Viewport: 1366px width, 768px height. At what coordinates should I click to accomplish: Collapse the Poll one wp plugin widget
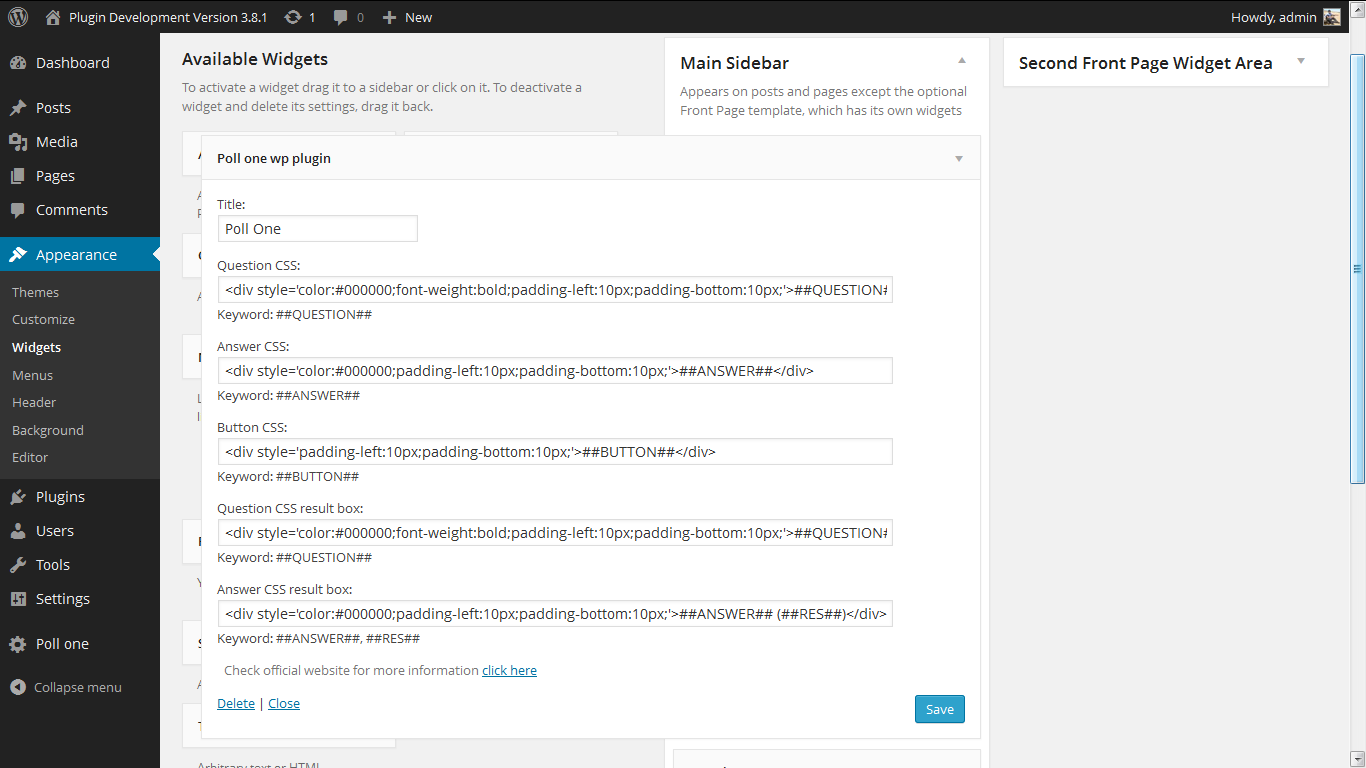(959, 159)
